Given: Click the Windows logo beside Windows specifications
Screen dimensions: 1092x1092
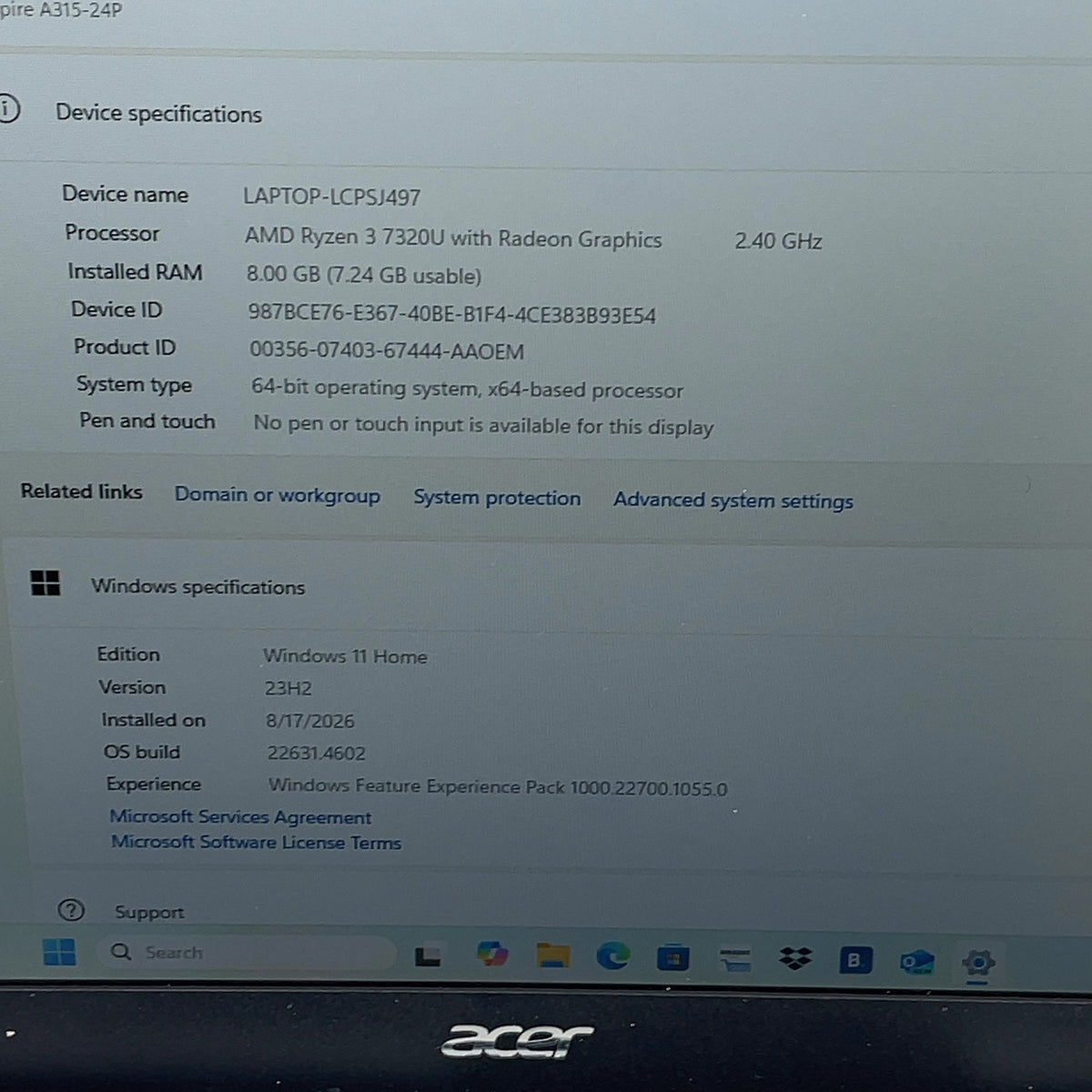Looking at the screenshot, I should [x=45, y=583].
